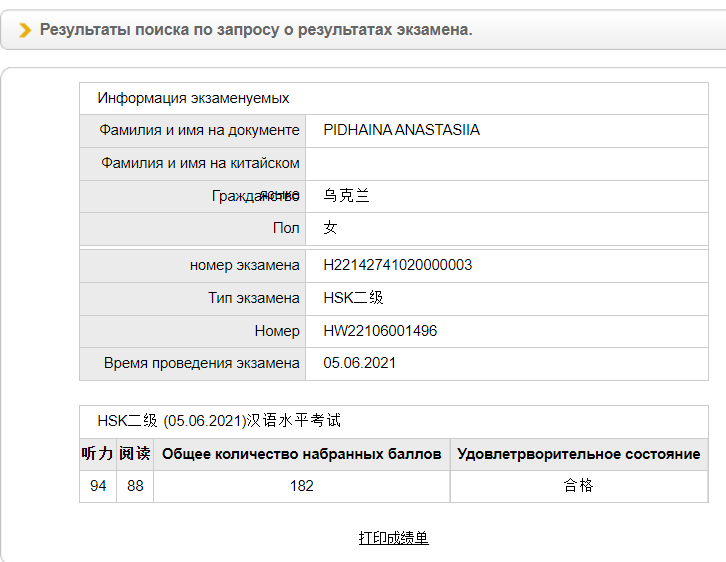Viewport: 726px width, 562px height.
Task: Click the pass status 合格 cell
Action: [x=578, y=486]
